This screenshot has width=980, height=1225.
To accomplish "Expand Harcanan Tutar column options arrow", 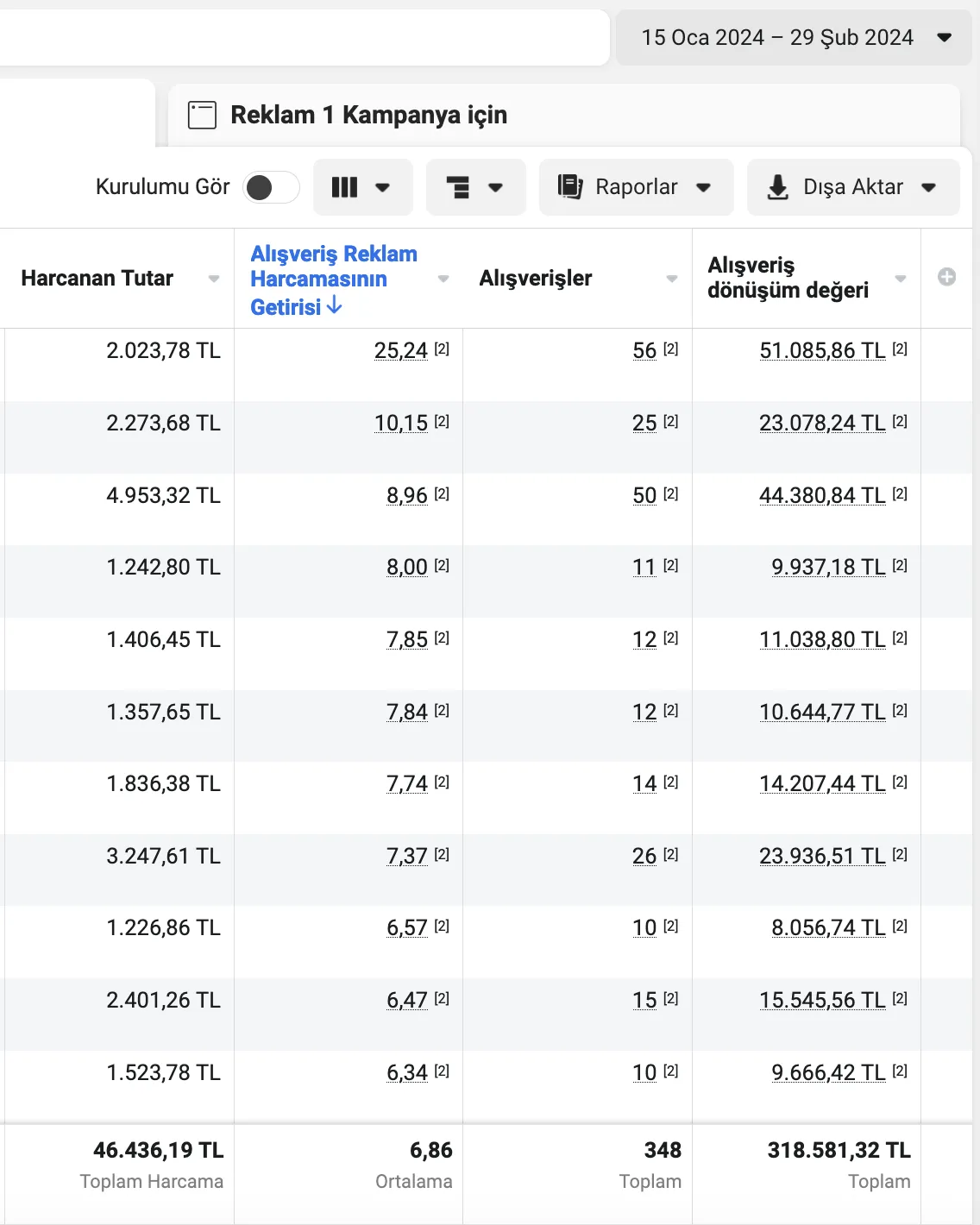I will coord(213,279).
